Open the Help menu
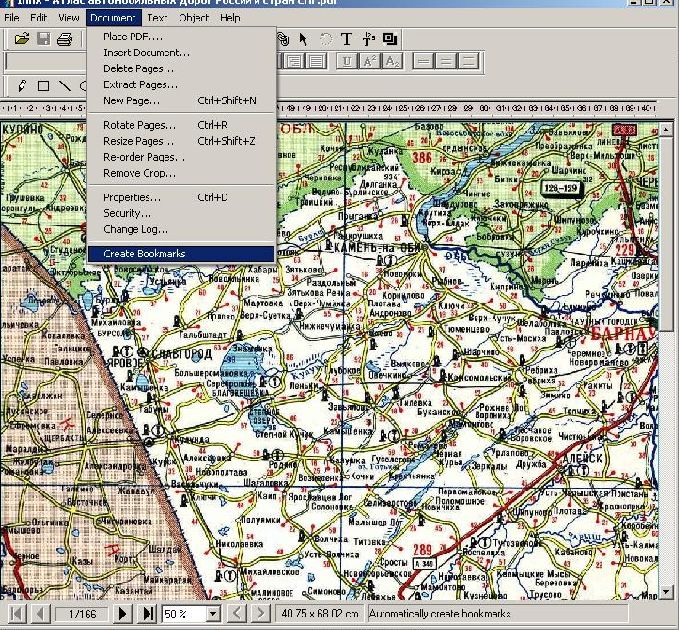 click(230, 18)
